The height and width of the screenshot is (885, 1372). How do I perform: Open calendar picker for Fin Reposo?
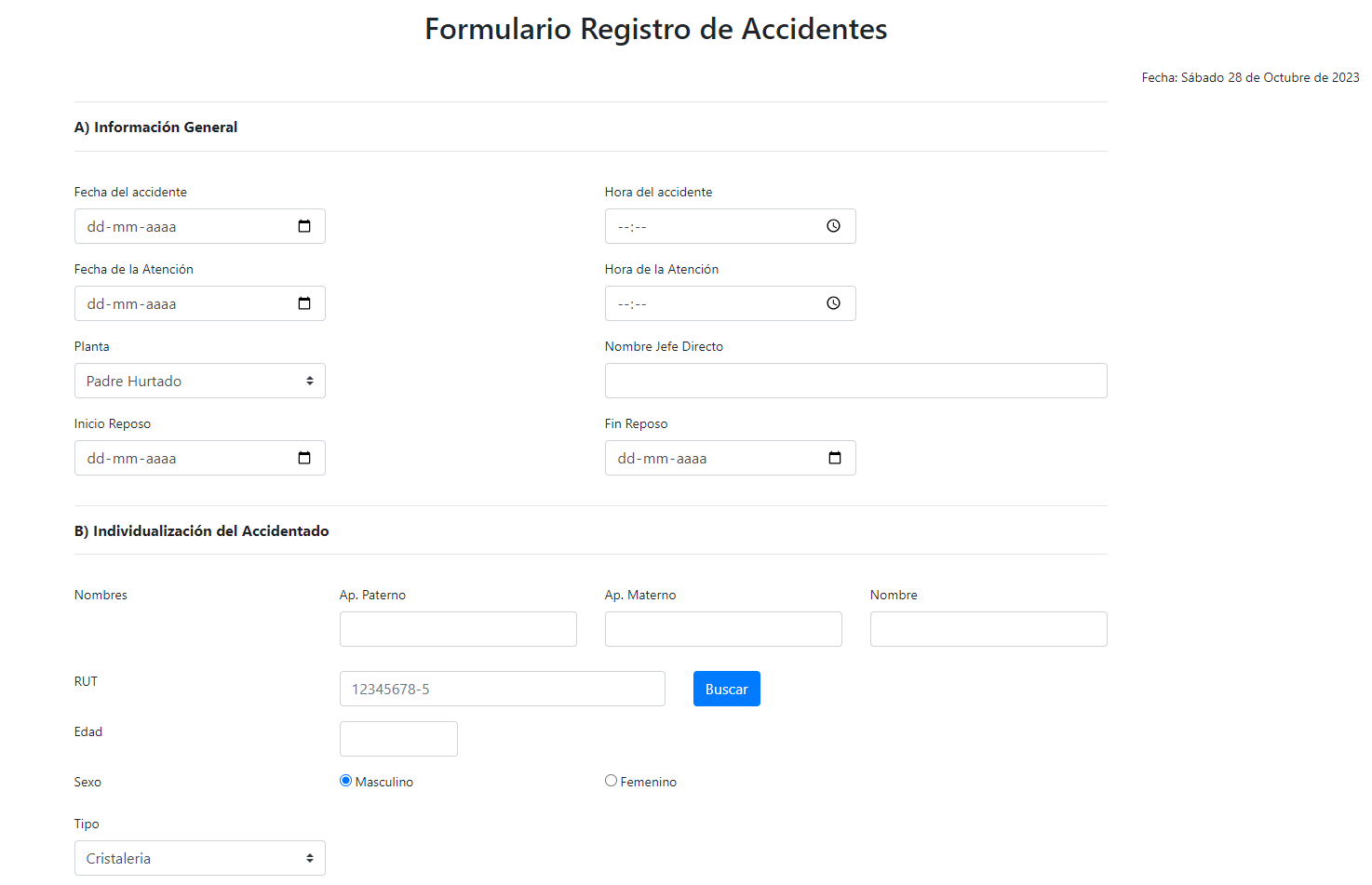(835, 458)
